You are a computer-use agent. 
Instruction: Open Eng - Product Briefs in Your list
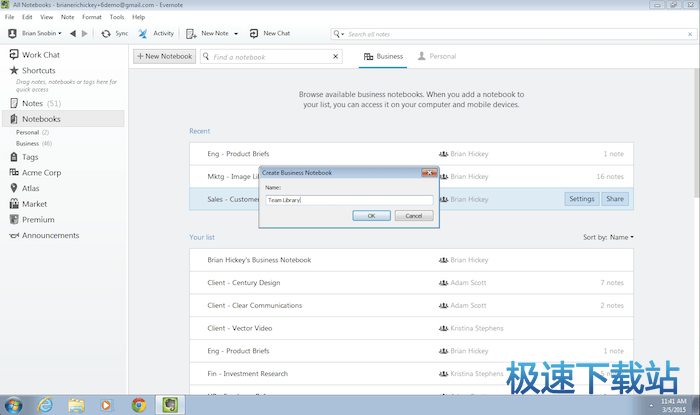pyautogui.click(x=411, y=351)
